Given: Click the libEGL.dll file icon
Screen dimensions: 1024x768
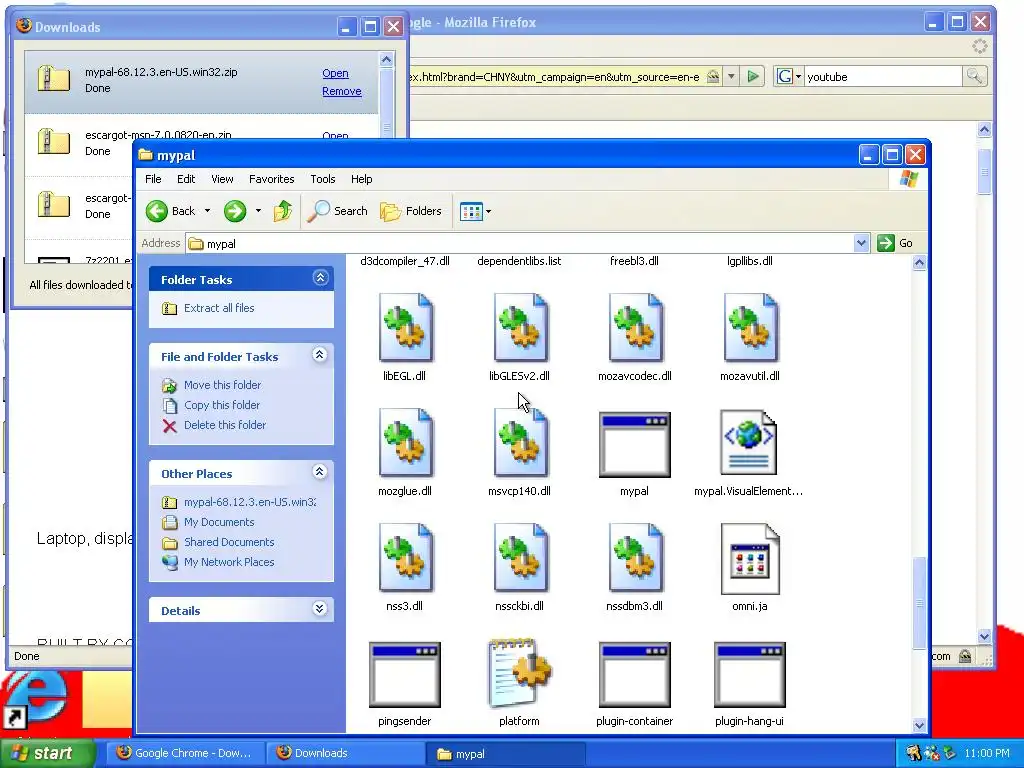Looking at the screenshot, I should point(405,328).
